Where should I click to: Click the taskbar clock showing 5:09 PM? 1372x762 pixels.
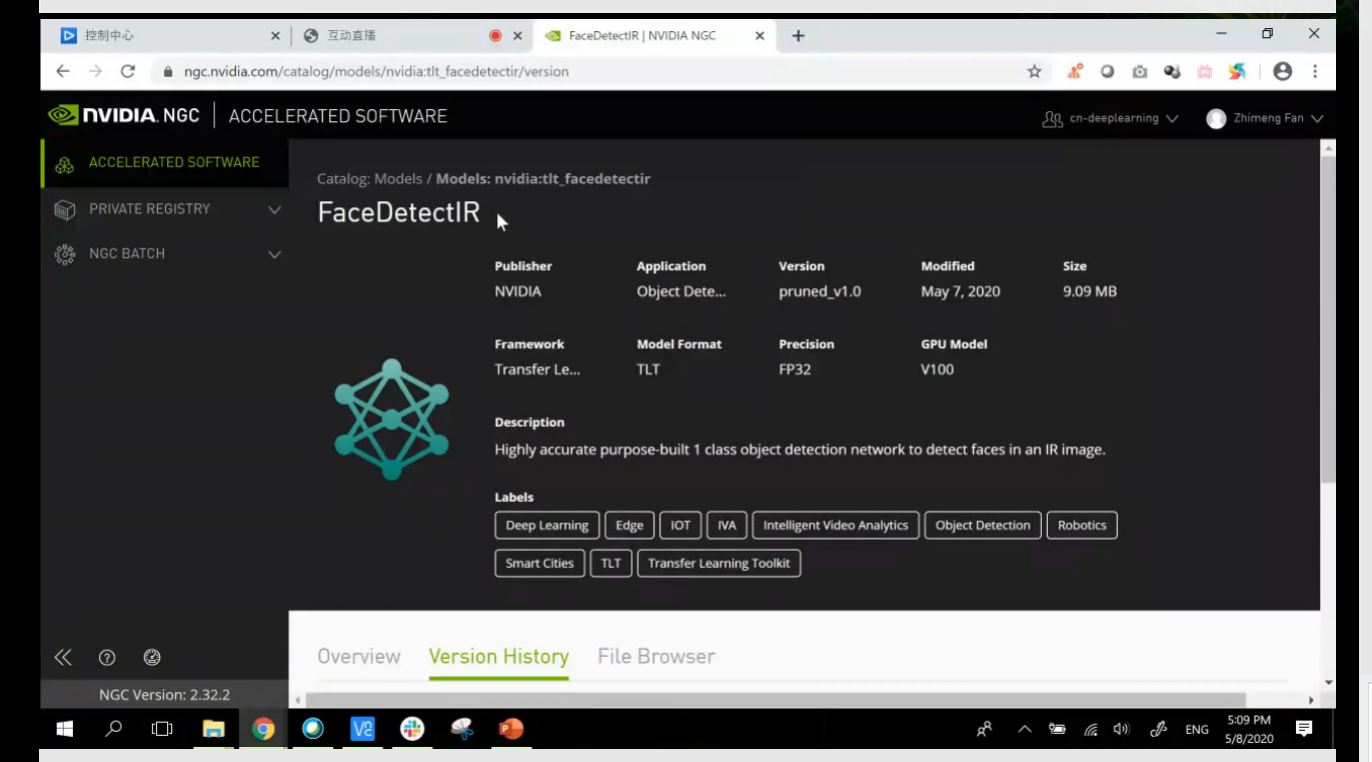[x=1249, y=729]
